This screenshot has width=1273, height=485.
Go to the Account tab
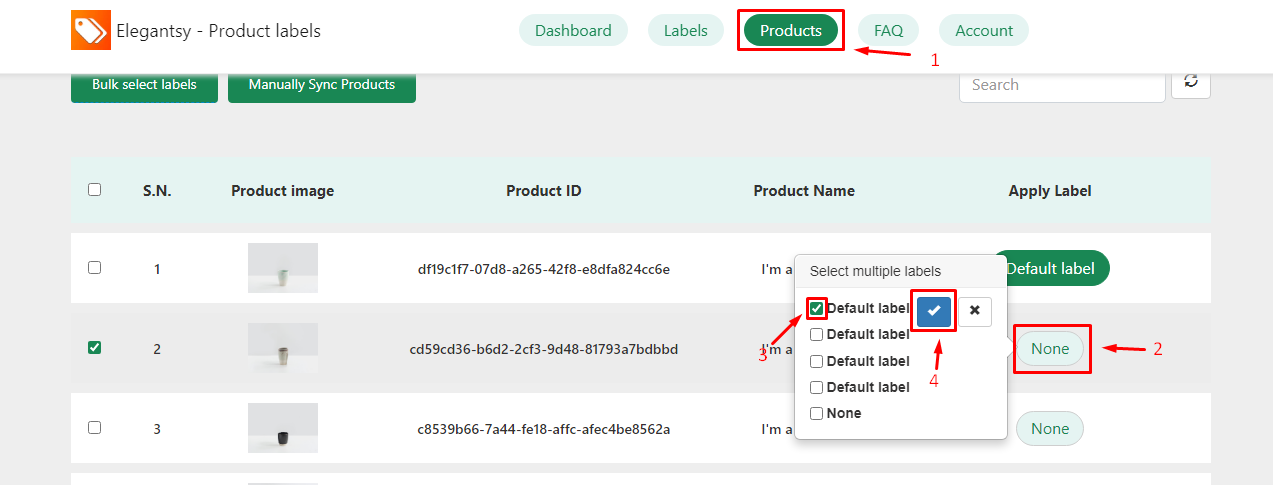click(x=984, y=30)
